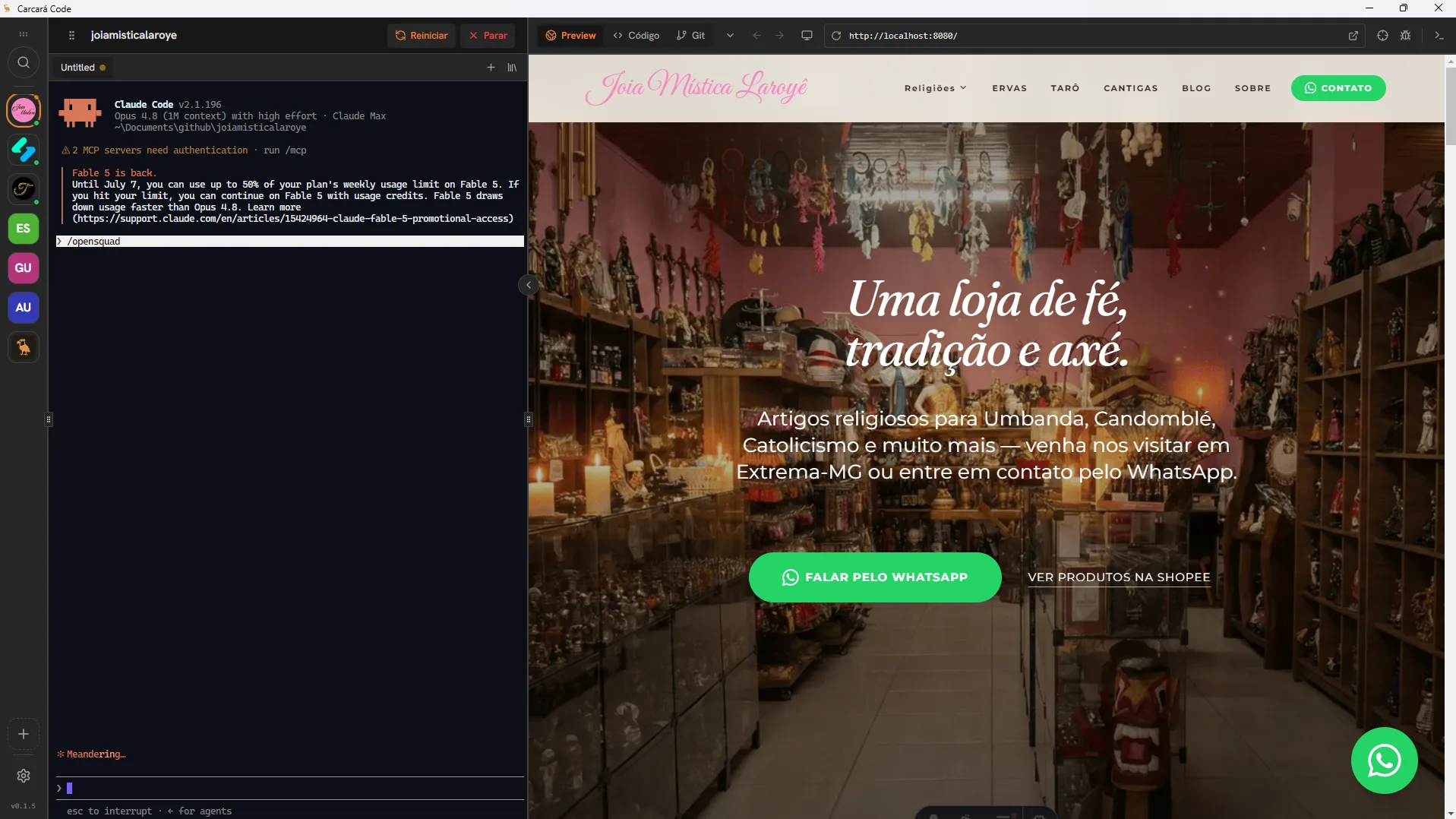
Task: Toggle the terminal console icon
Action: point(1439,36)
